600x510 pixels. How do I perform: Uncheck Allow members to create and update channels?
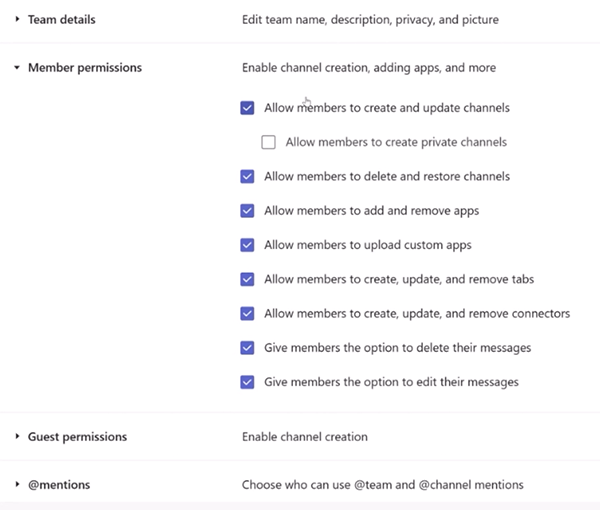pos(247,108)
